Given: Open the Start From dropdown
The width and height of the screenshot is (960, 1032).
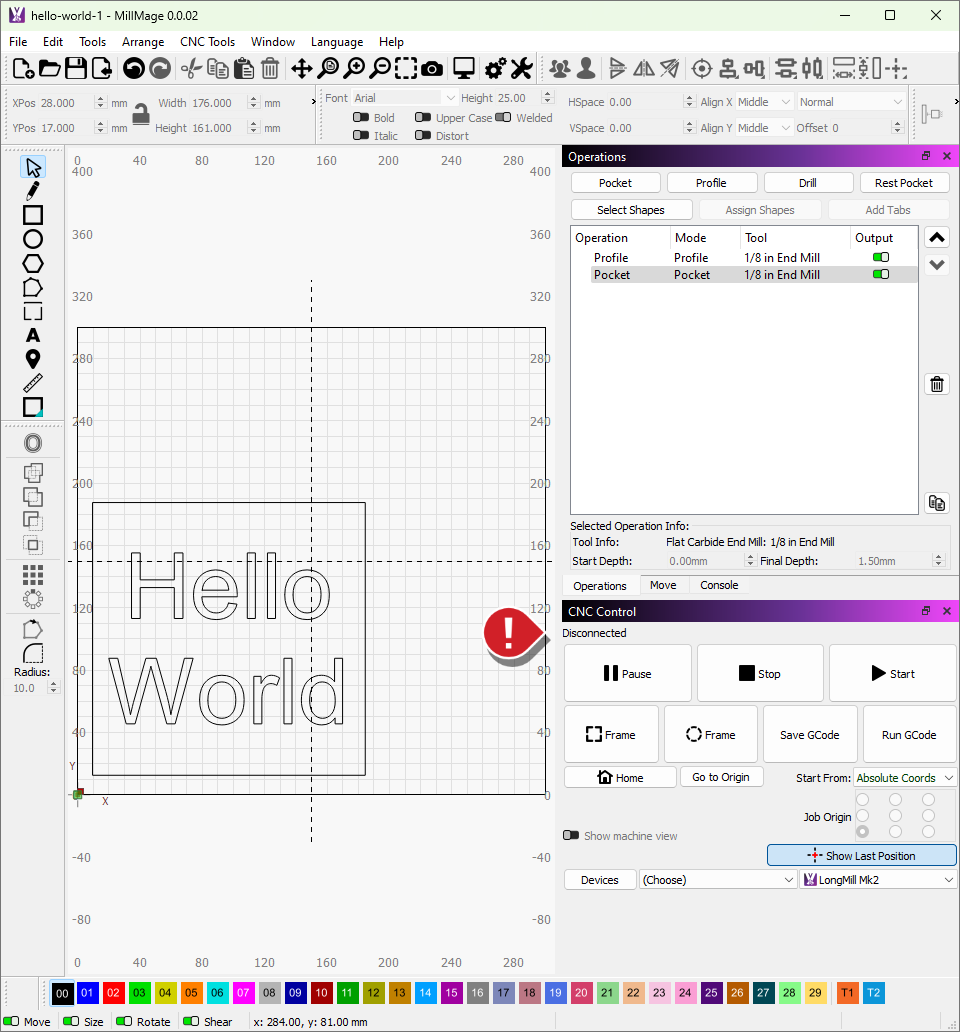Looking at the screenshot, I should pyautogui.click(x=904, y=778).
